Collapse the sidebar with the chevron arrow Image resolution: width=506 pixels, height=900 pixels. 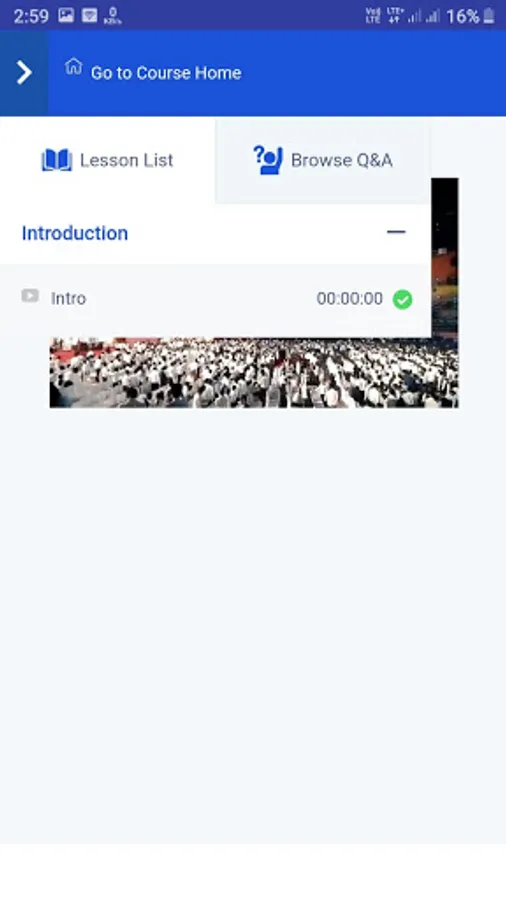24,73
